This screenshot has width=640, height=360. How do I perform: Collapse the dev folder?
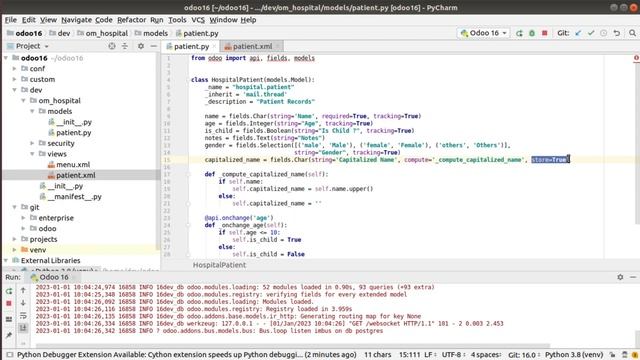click(15, 90)
